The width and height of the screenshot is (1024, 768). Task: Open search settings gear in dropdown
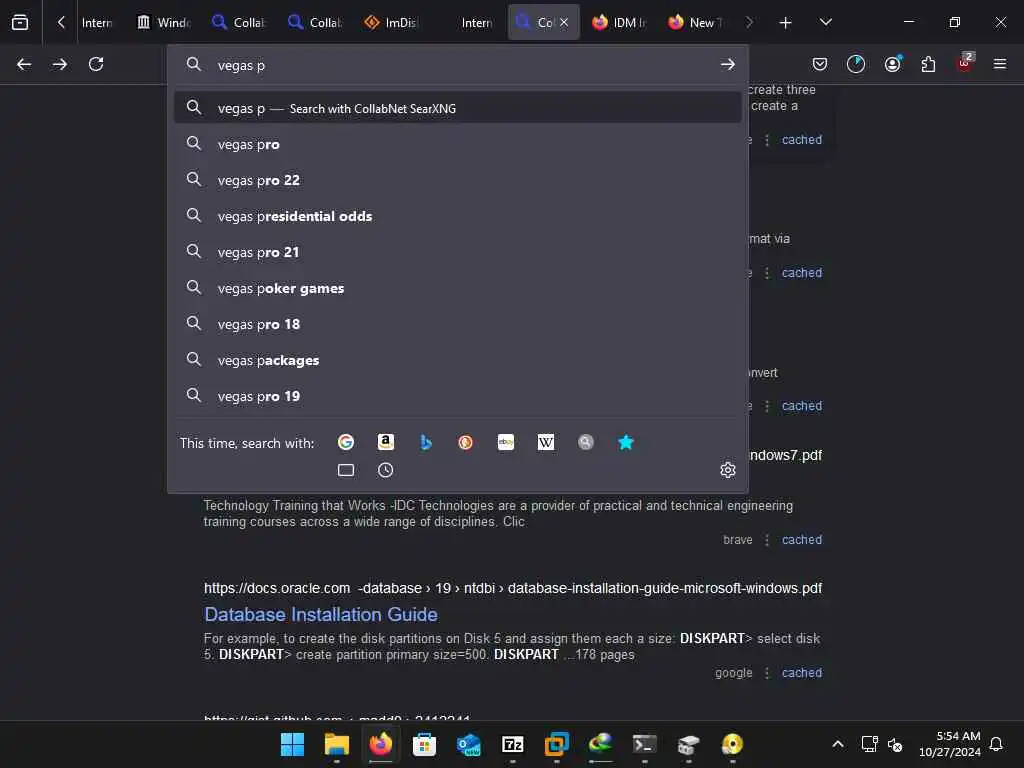pyautogui.click(x=728, y=470)
